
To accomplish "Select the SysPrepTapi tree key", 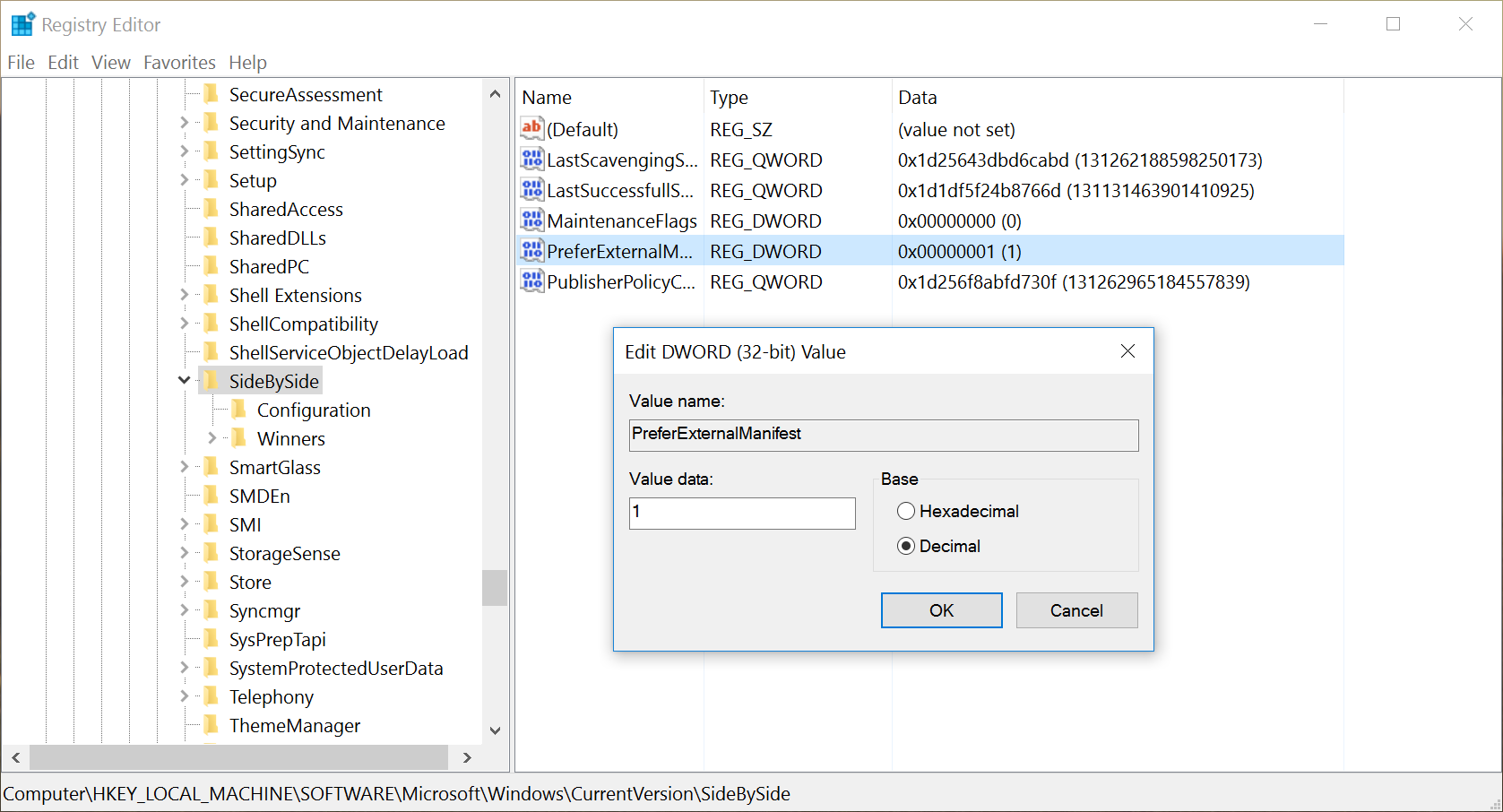I will pos(277,639).
